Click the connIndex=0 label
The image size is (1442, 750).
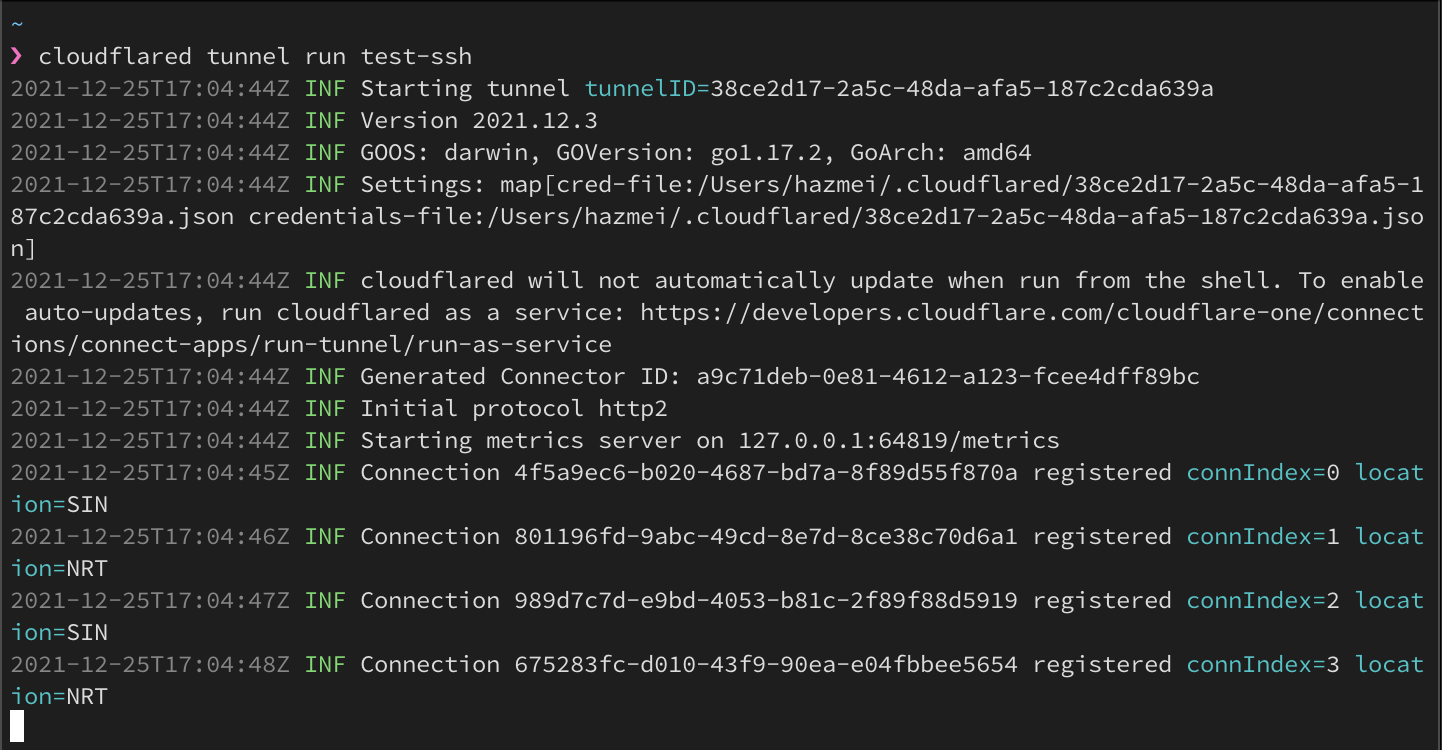(x=1262, y=472)
